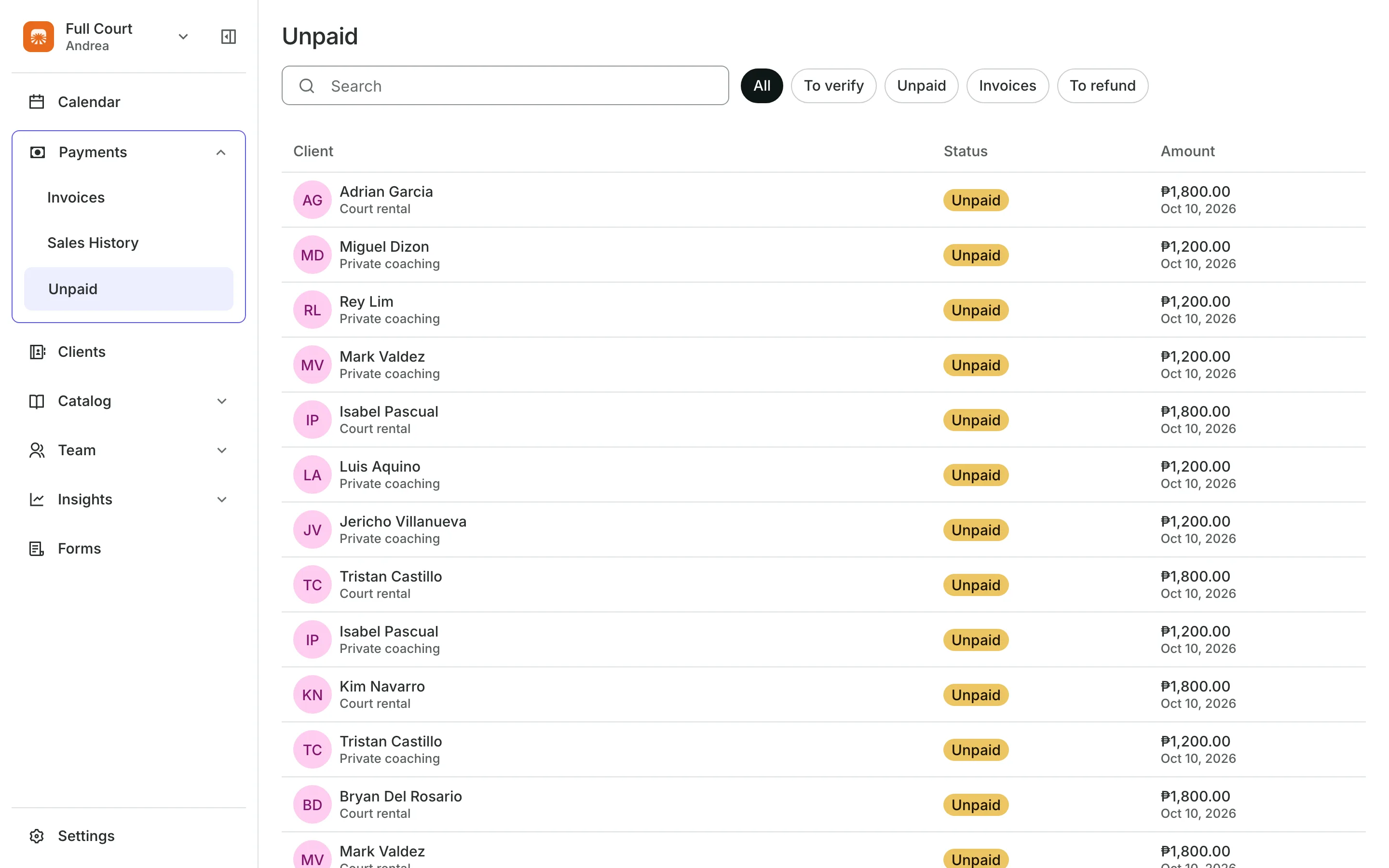This screenshot has height=868, width=1389.
Task: Focus the Search input field
Action: point(505,85)
